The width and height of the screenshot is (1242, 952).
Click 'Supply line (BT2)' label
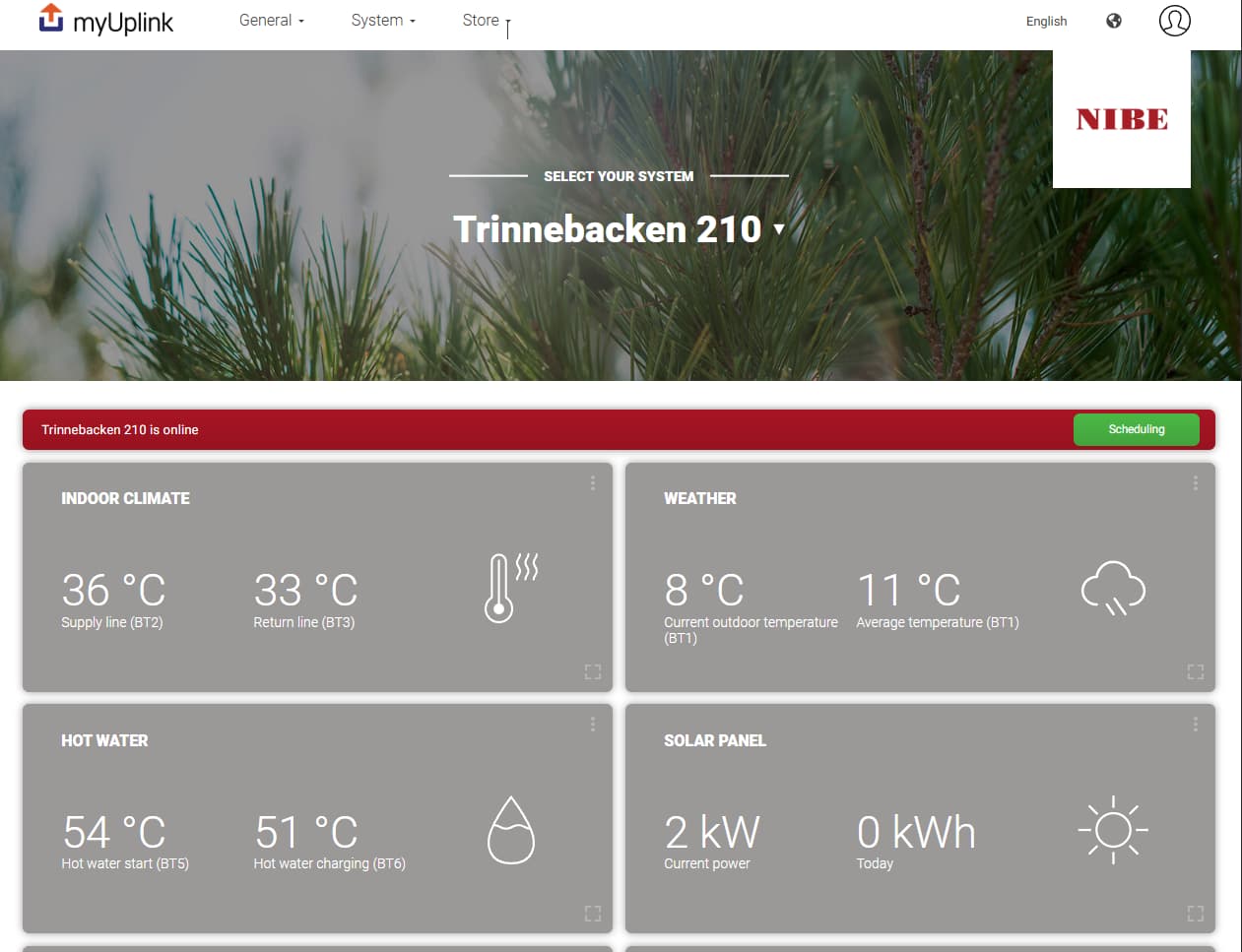pos(112,622)
